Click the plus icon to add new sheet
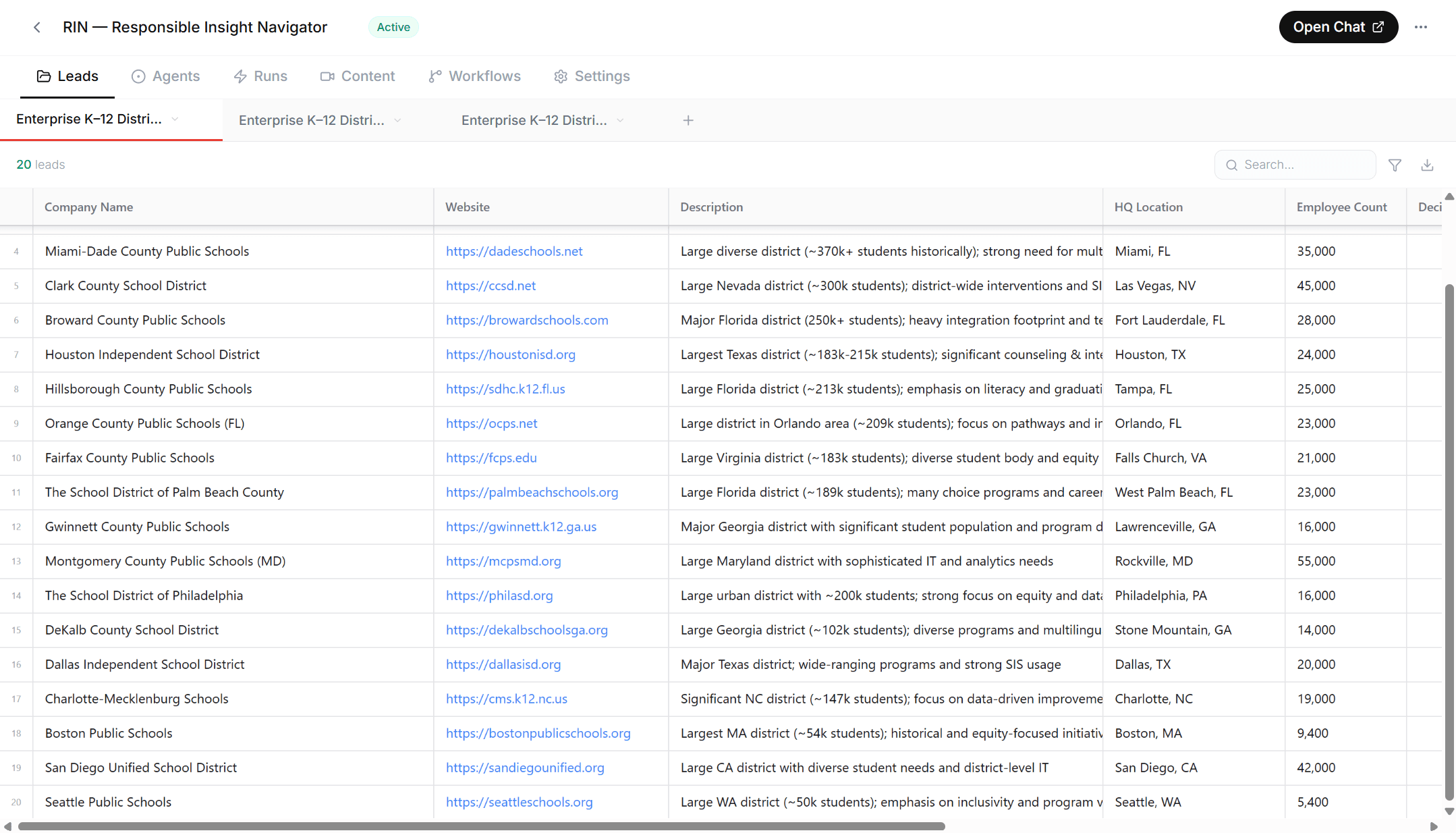The height and width of the screenshot is (833, 1456). [688, 120]
